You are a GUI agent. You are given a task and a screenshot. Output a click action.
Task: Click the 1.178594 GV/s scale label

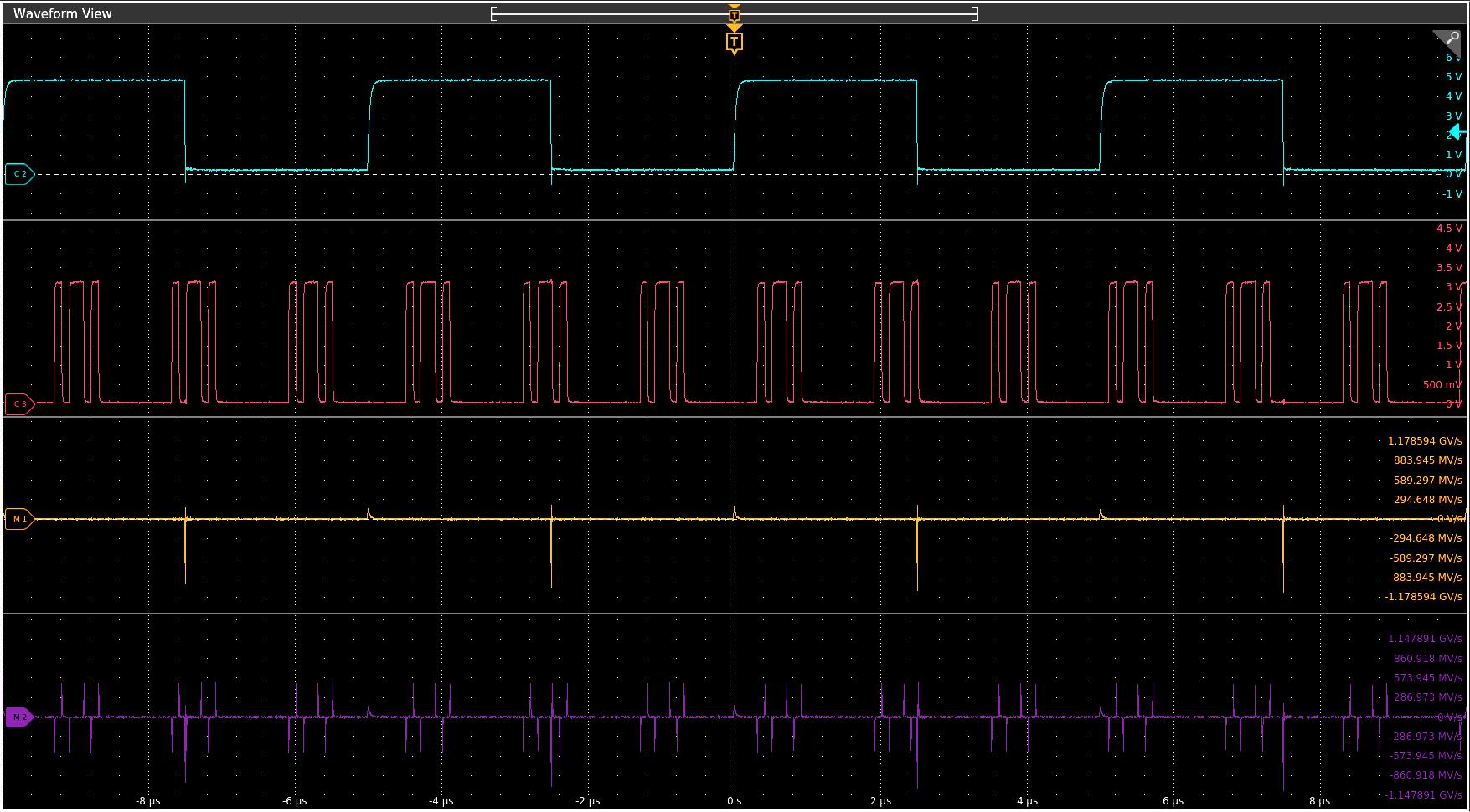1425,441
